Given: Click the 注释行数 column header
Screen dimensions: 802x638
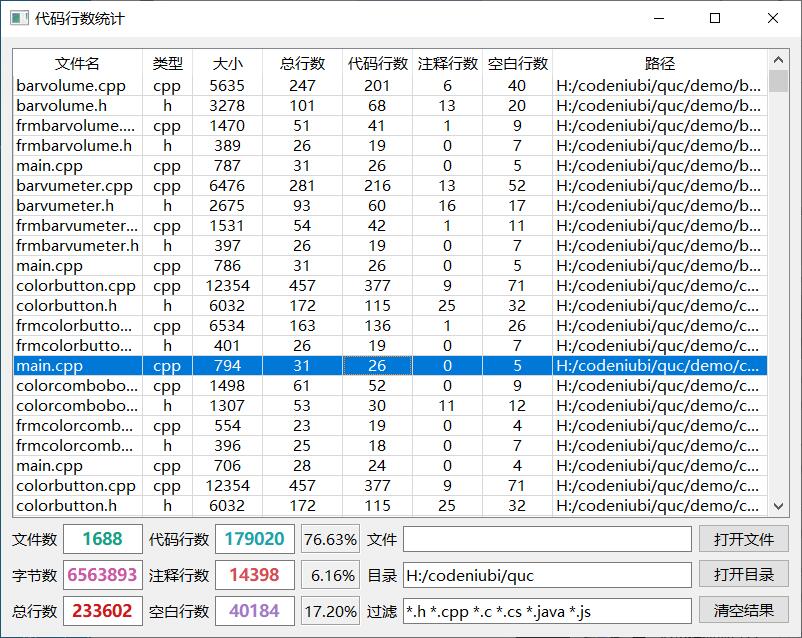Looking at the screenshot, I should click(447, 63).
